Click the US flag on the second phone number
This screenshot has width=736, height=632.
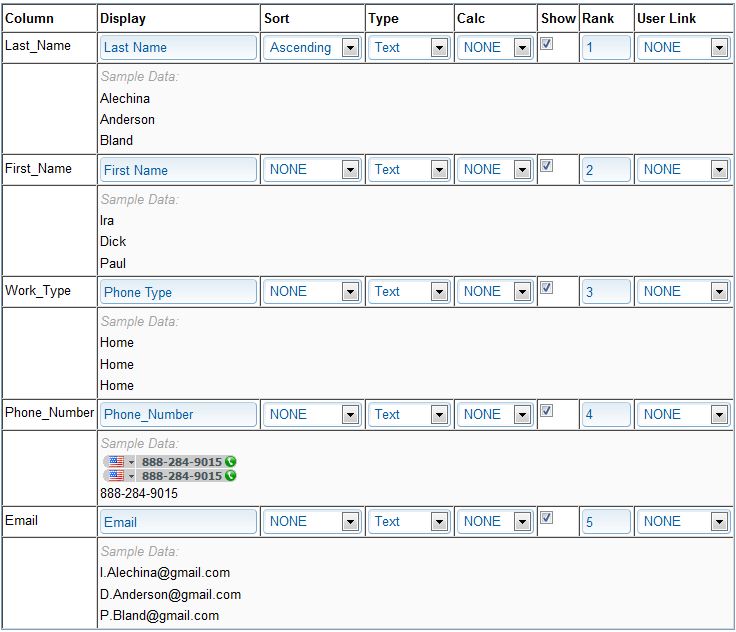tap(116, 476)
